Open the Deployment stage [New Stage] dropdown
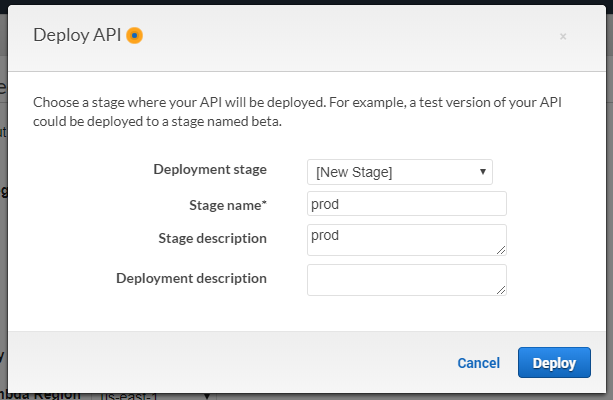The height and width of the screenshot is (400, 613). point(399,172)
